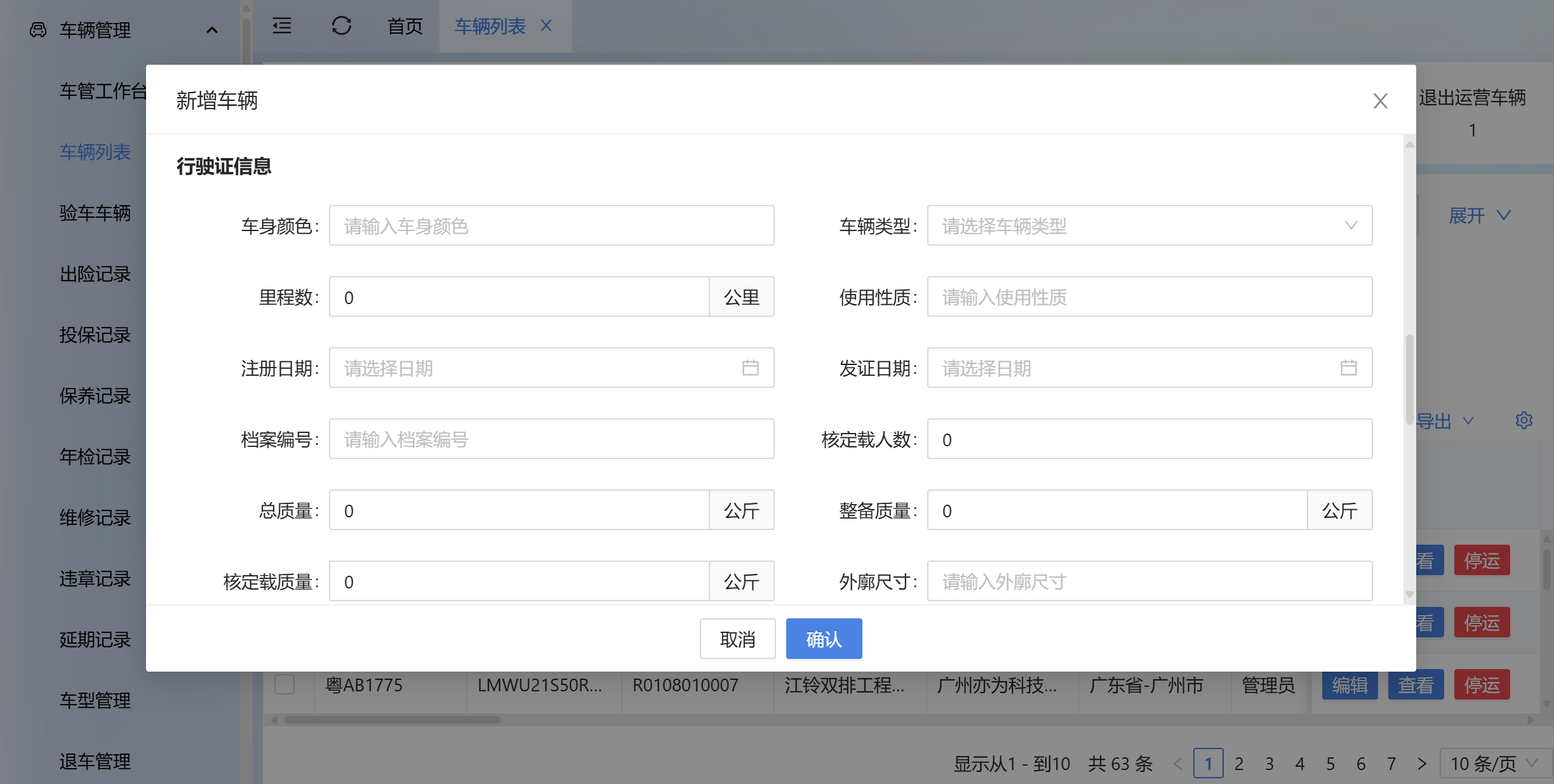Viewport: 1554px width, 784px height.
Task: Switch to the 首页 tab
Action: 405,26
